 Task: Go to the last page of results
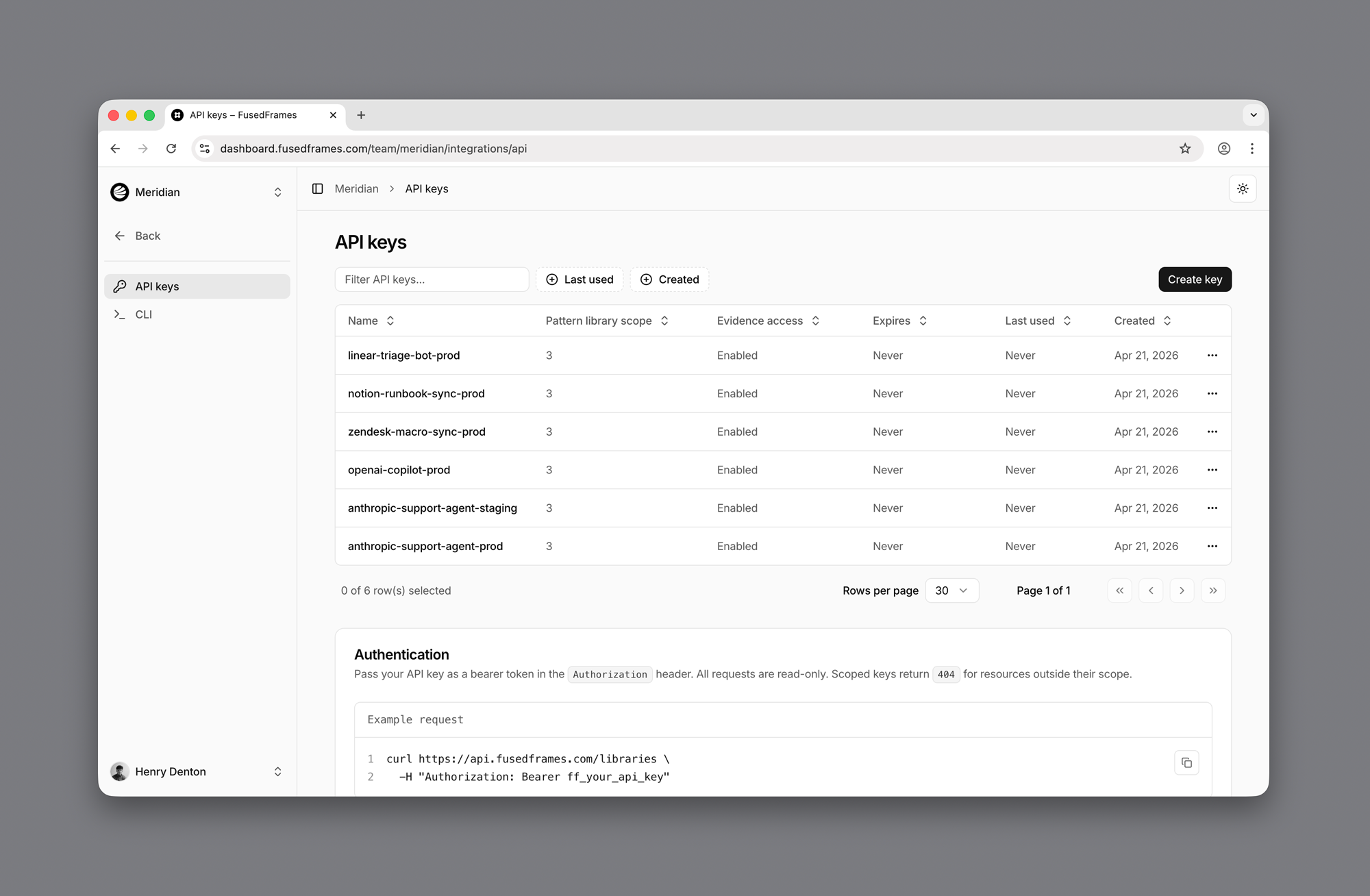point(1212,590)
